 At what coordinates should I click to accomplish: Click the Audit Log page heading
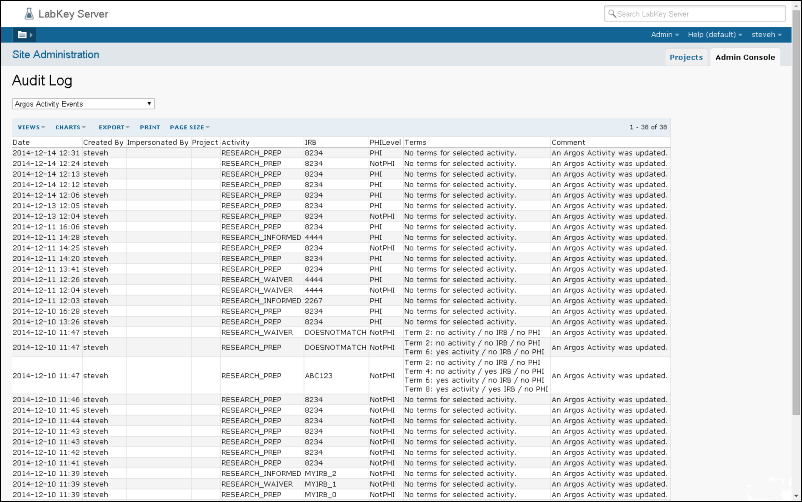click(x=42, y=80)
